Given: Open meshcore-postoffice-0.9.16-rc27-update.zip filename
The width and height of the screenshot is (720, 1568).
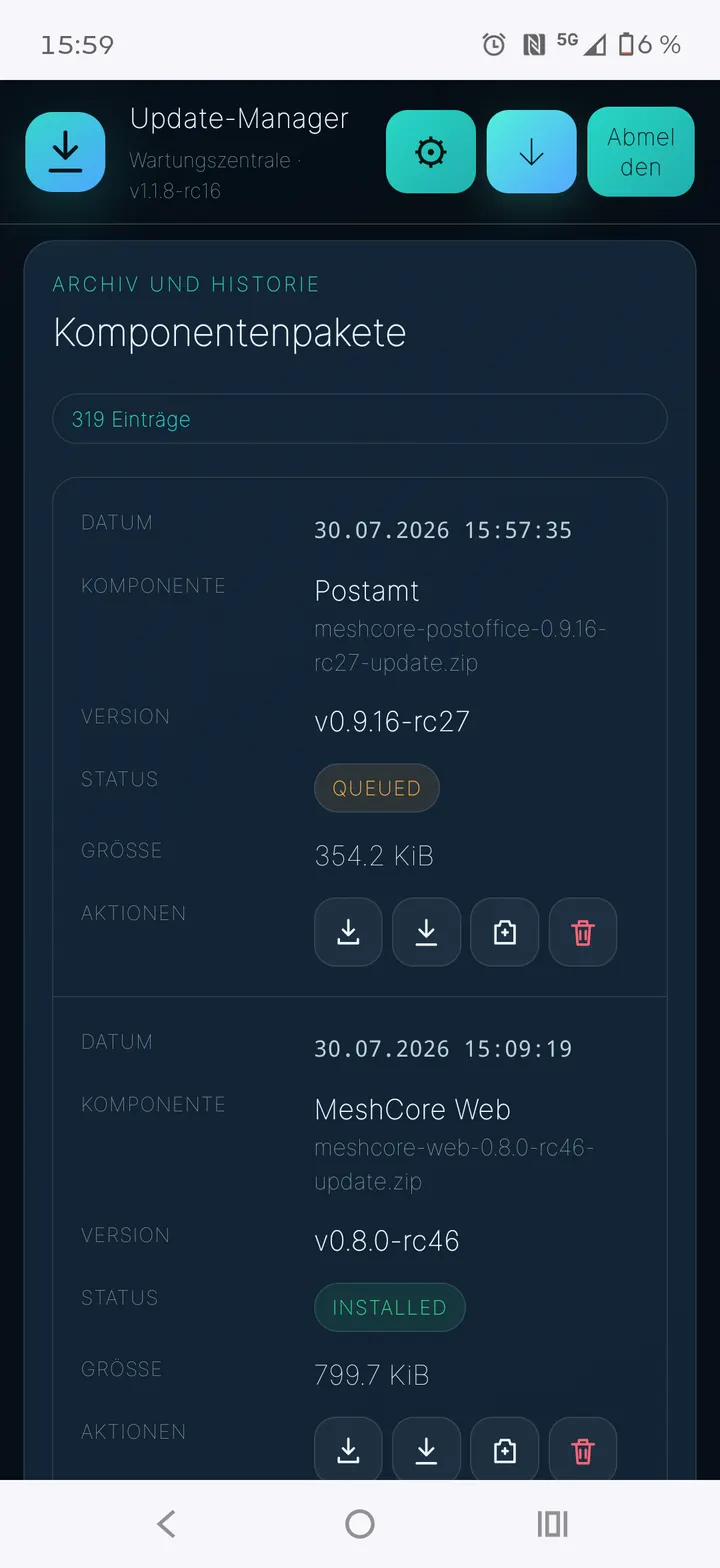Looking at the screenshot, I should coord(460,646).
